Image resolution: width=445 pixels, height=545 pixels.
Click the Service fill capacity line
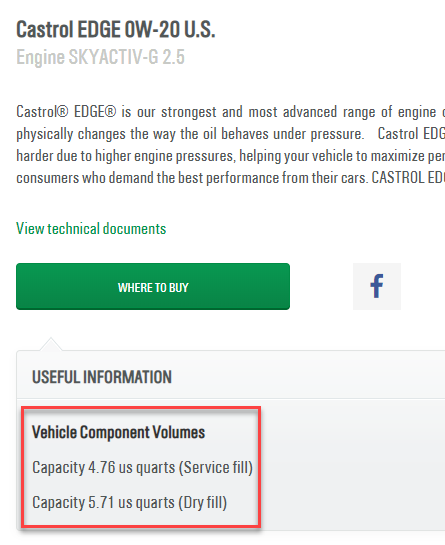[x=143, y=467]
